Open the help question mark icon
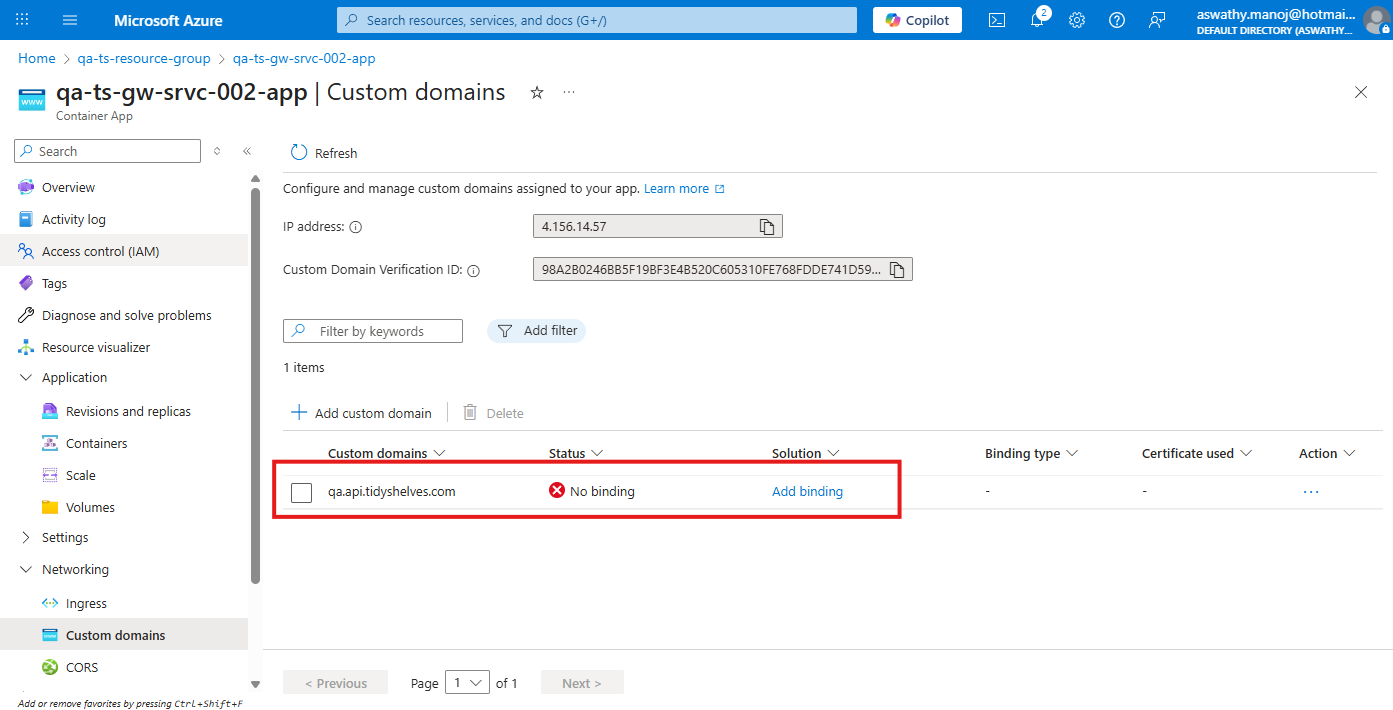Image resolution: width=1393 pixels, height=710 pixels. click(x=1117, y=20)
